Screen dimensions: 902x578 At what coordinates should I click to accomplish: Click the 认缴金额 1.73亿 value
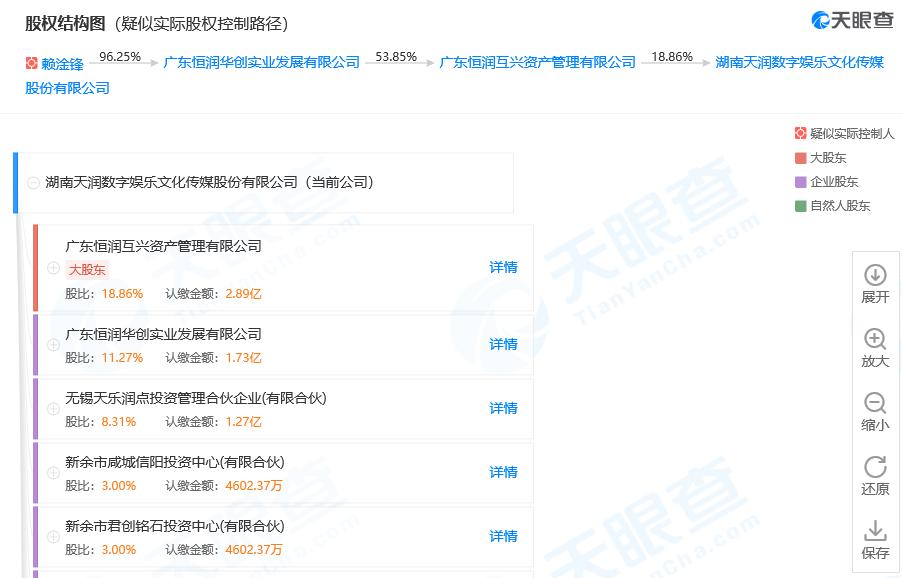[243, 358]
